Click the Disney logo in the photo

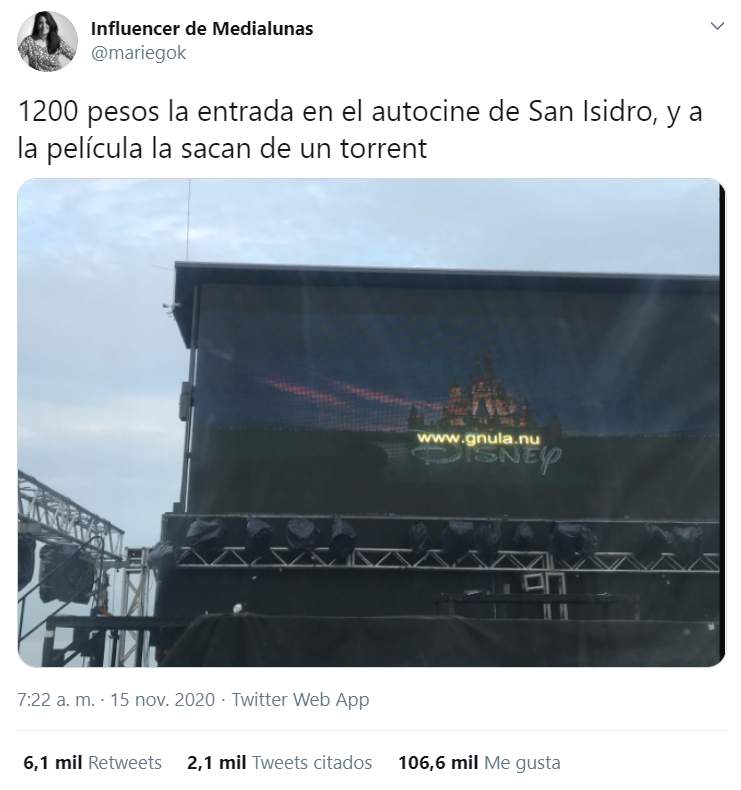coord(487,458)
